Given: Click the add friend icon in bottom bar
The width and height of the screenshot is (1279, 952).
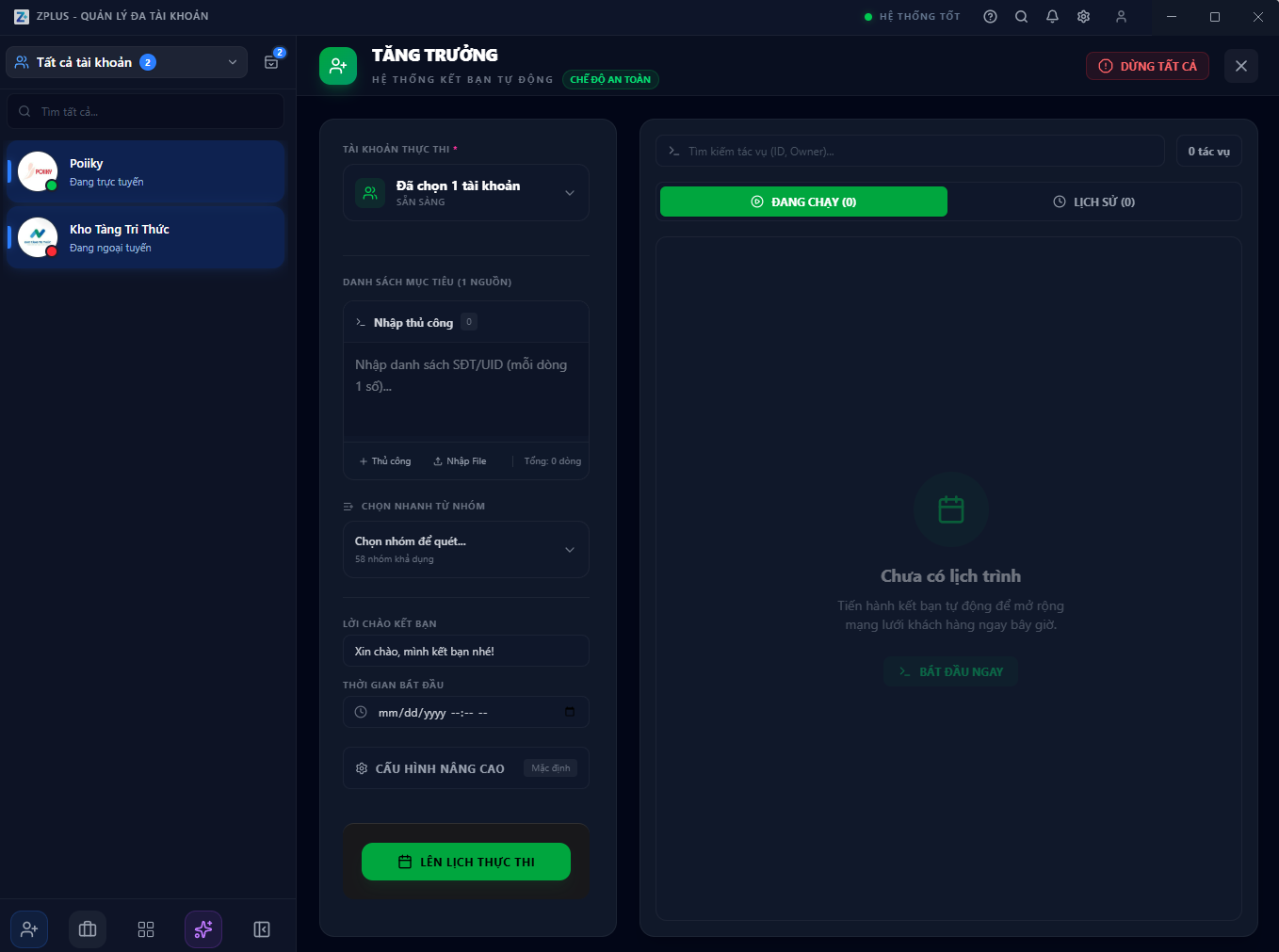Looking at the screenshot, I should pyautogui.click(x=29, y=929).
